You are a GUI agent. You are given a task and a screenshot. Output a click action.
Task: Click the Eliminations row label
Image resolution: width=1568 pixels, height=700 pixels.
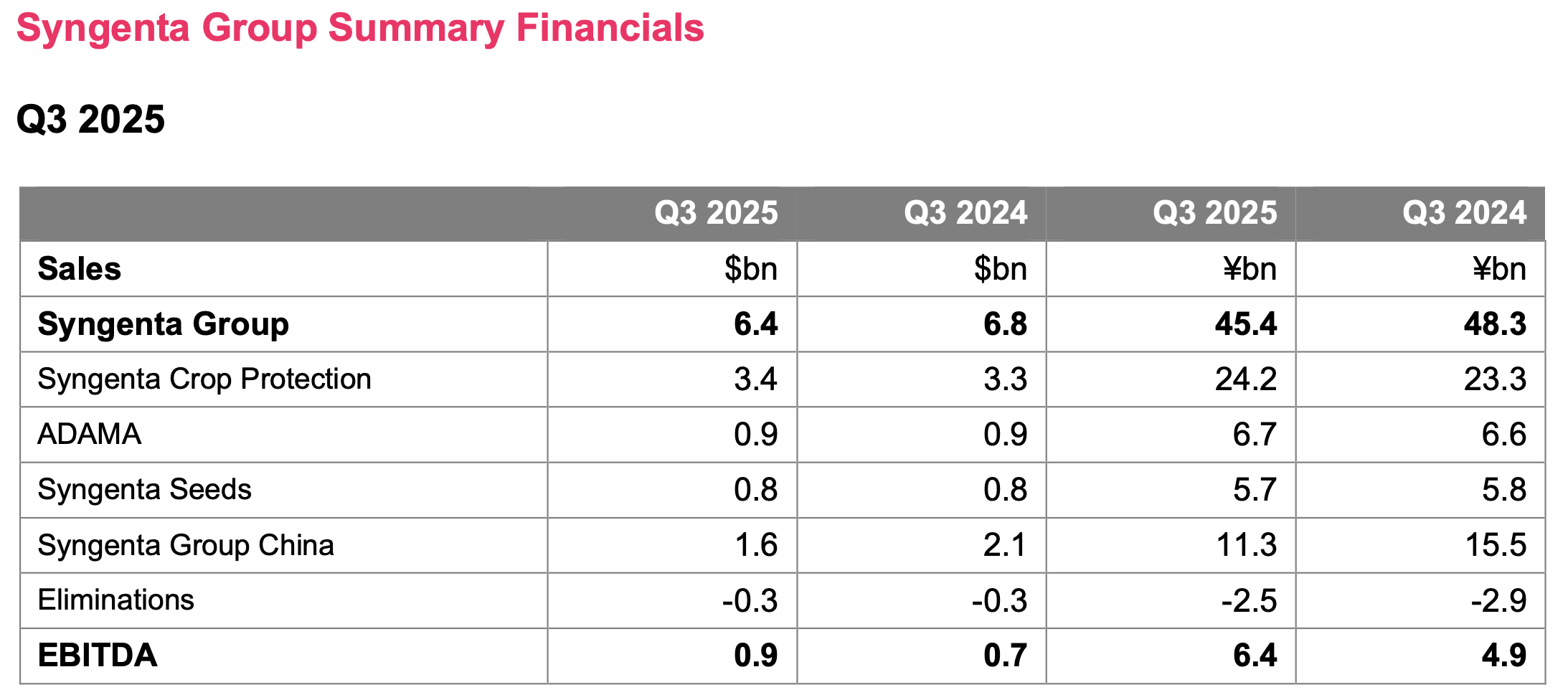pos(115,600)
